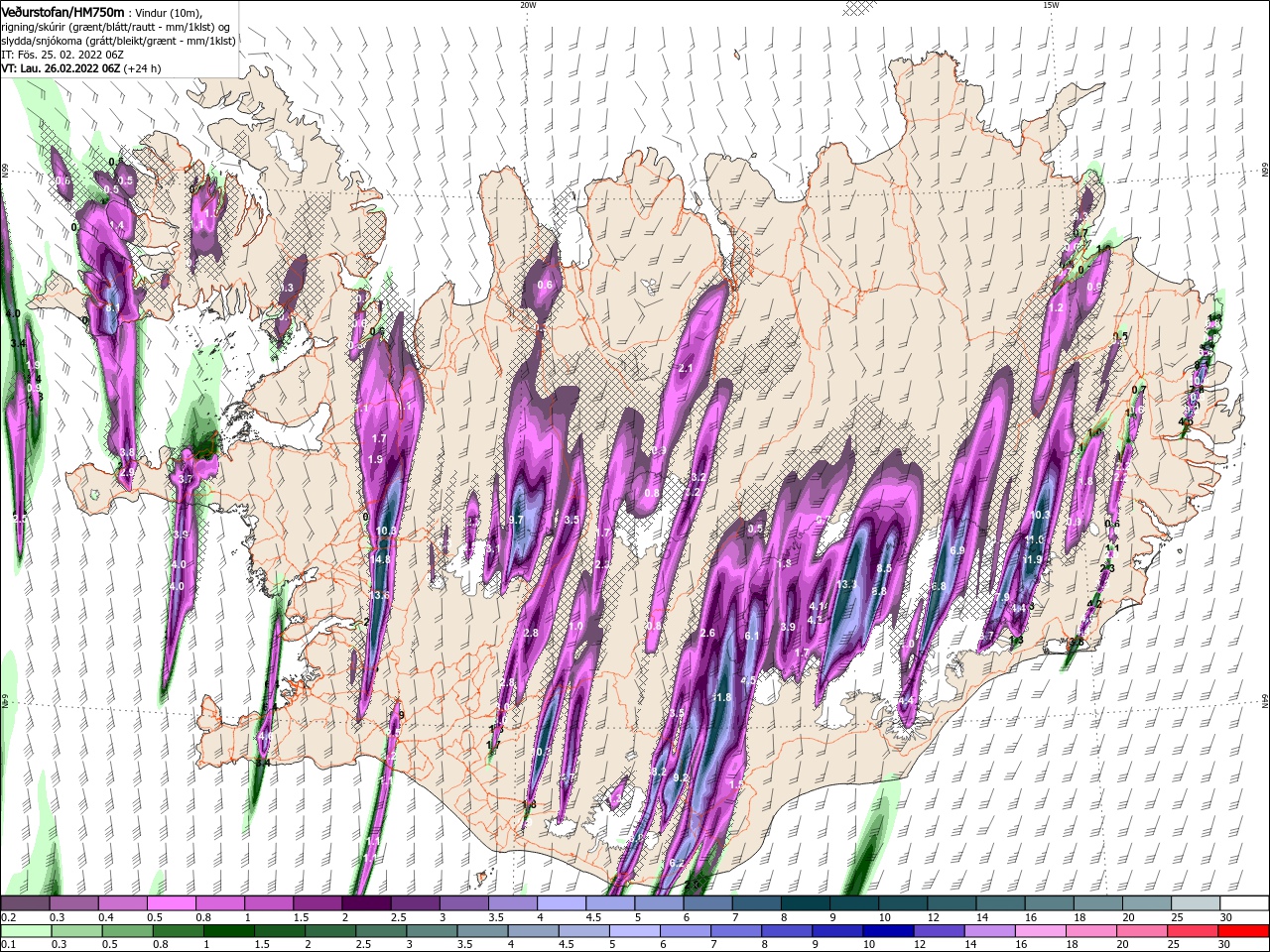
Task: Click the violet 12 rain legend swatch
Action: pos(939,931)
